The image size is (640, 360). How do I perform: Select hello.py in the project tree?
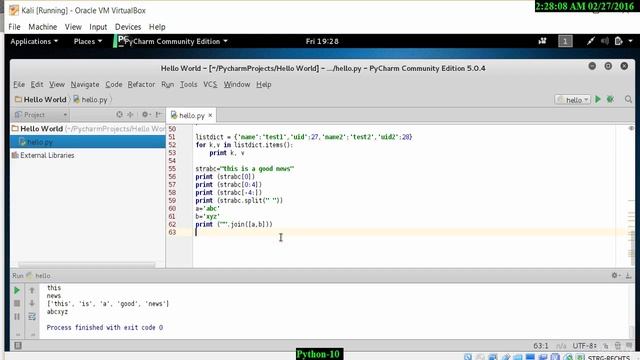88,142
